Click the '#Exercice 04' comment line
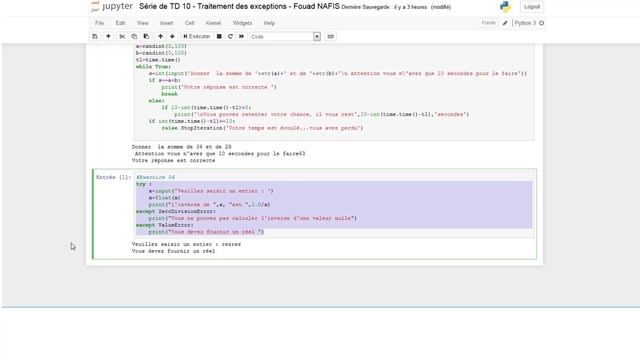This screenshot has width=640, height=360. tap(156, 177)
